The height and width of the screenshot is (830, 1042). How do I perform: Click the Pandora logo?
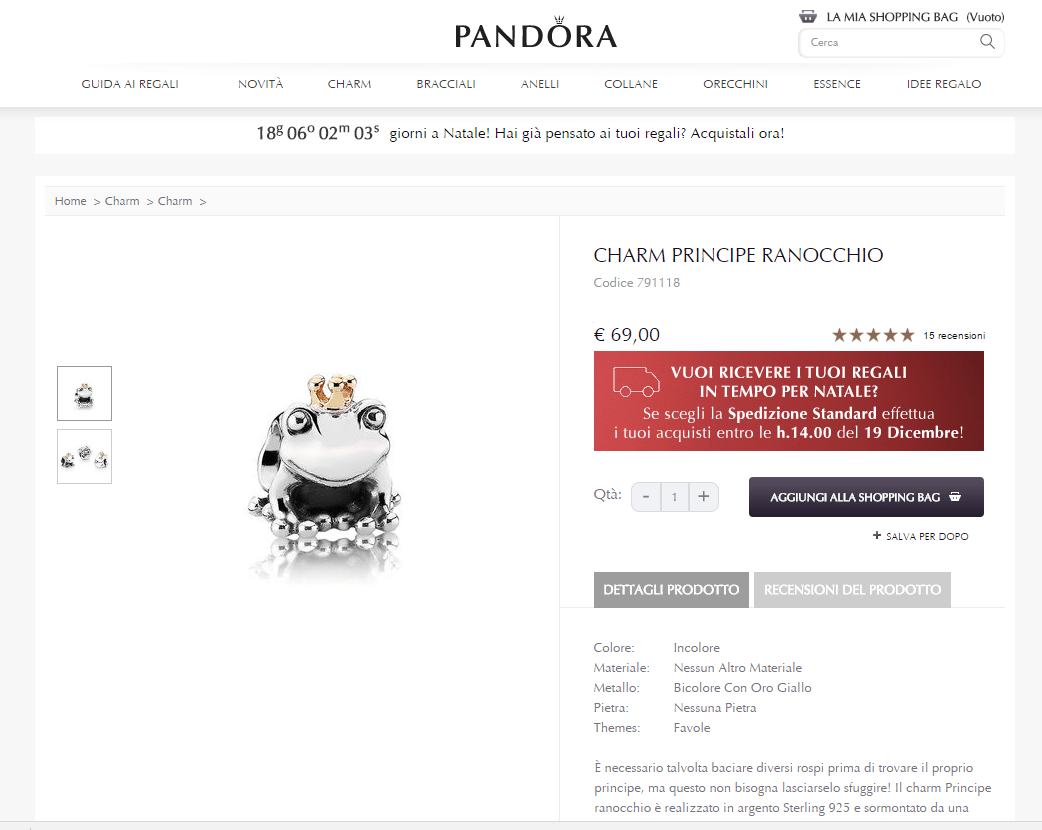536,33
